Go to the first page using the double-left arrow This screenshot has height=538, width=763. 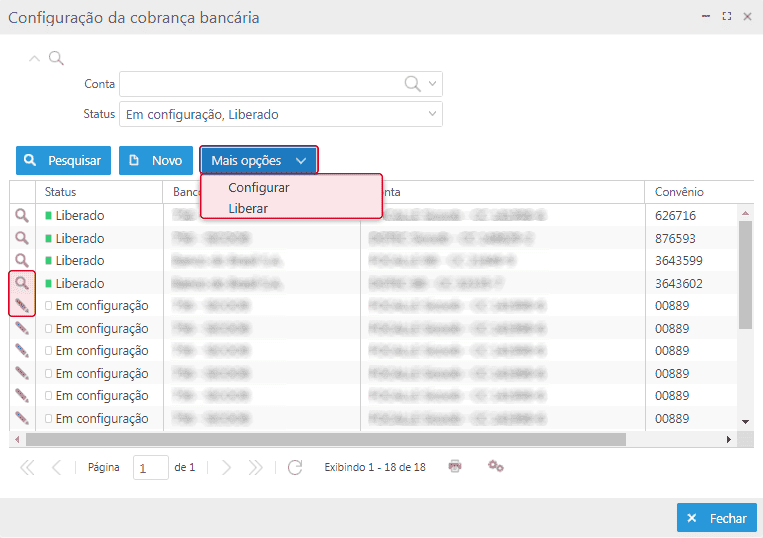(x=27, y=467)
